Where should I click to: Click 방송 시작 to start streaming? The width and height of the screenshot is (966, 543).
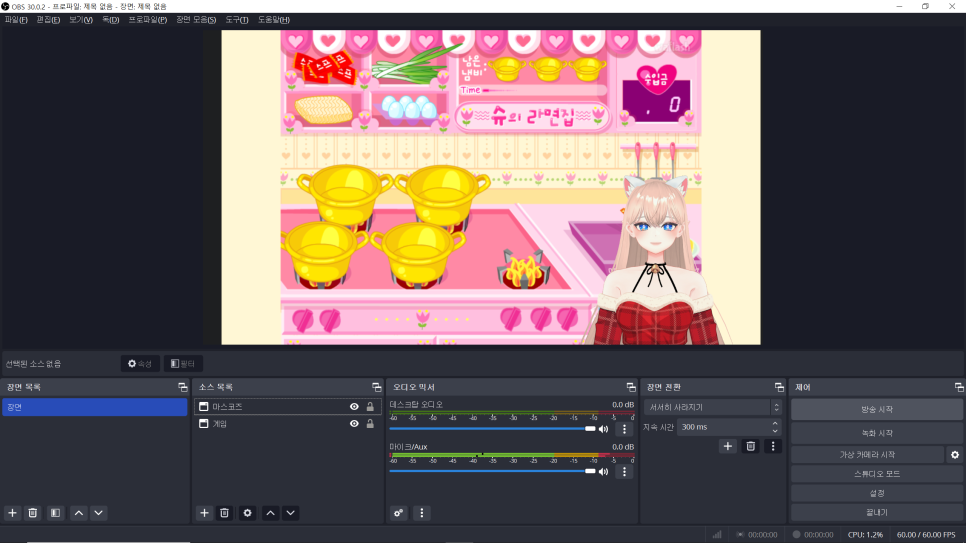click(x=877, y=409)
